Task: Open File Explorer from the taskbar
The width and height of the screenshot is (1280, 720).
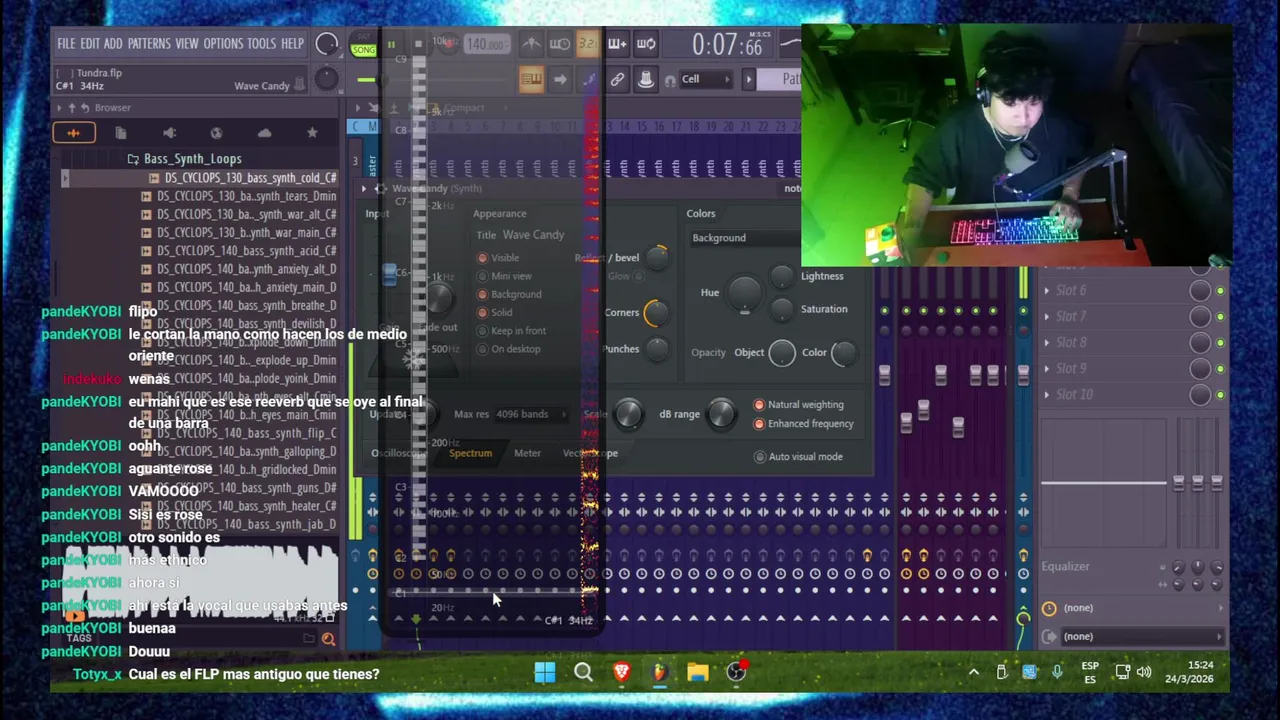Action: pyautogui.click(x=697, y=673)
